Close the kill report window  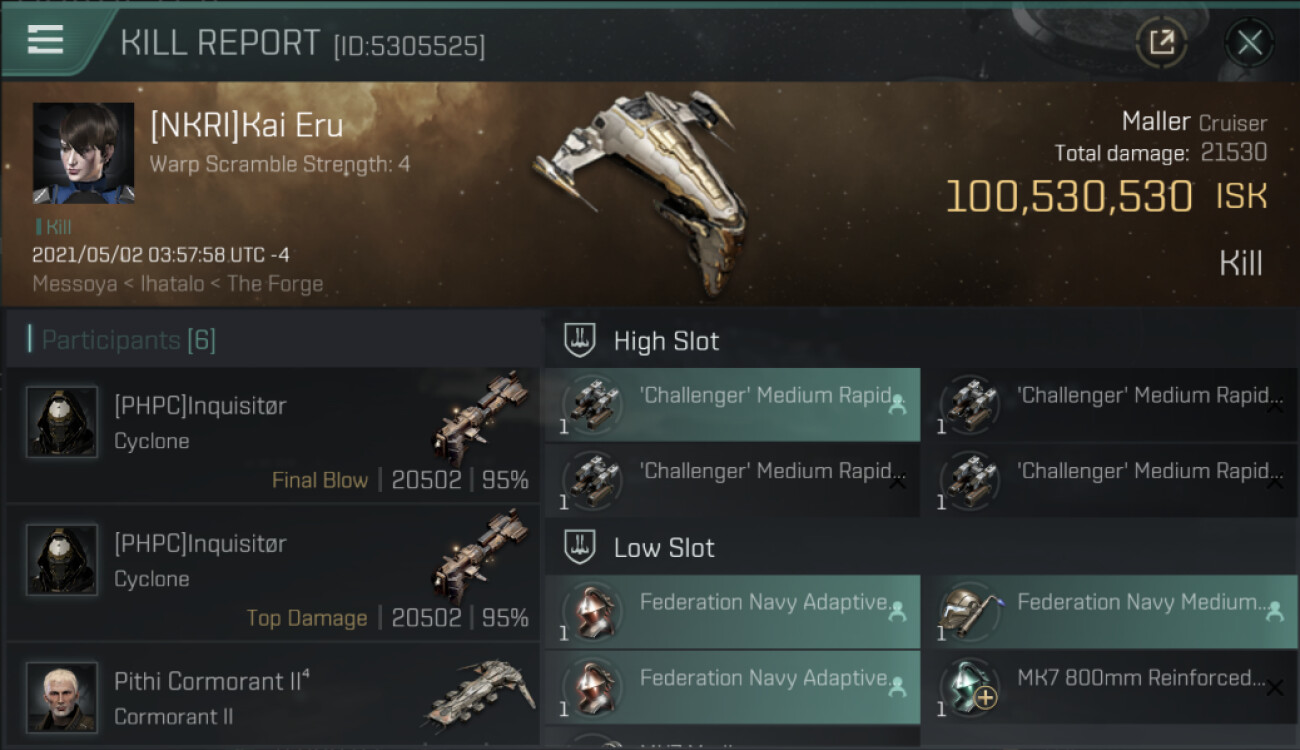pos(1249,42)
